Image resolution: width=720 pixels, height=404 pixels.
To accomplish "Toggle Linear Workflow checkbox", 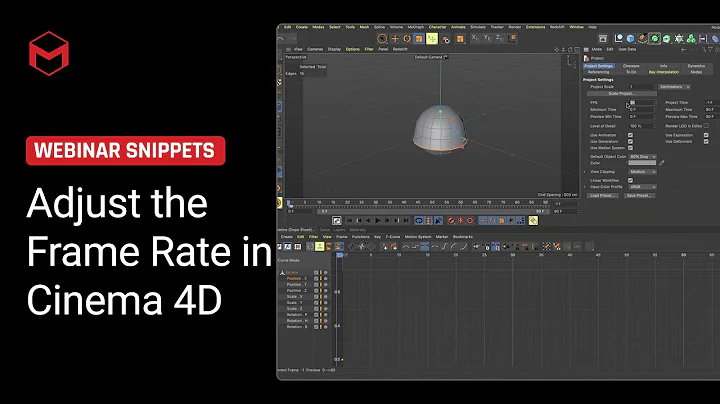I will [630, 180].
